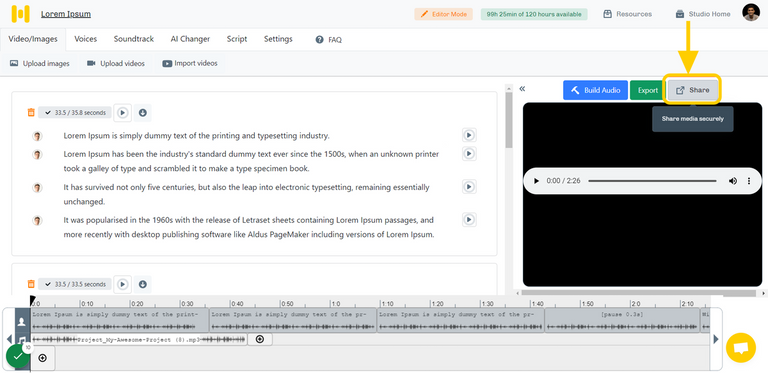The width and height of the screenshot is (768, 373).
Task: Click the '33.5 / 35.8 seconds' status badge
Action: click(x=75, y=113)
